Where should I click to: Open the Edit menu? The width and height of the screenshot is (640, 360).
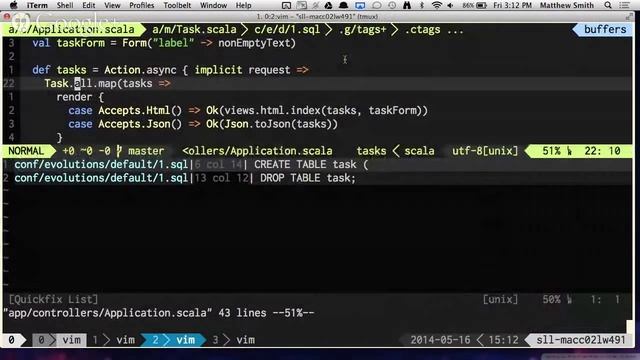point(89,5)
